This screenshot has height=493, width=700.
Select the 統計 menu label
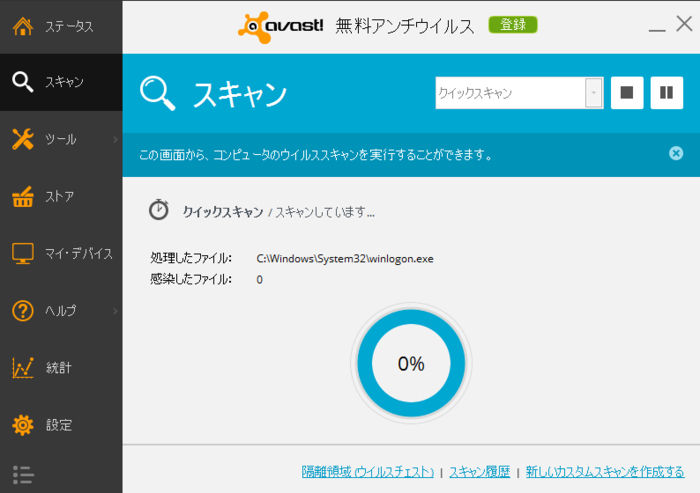pos(58,368)
